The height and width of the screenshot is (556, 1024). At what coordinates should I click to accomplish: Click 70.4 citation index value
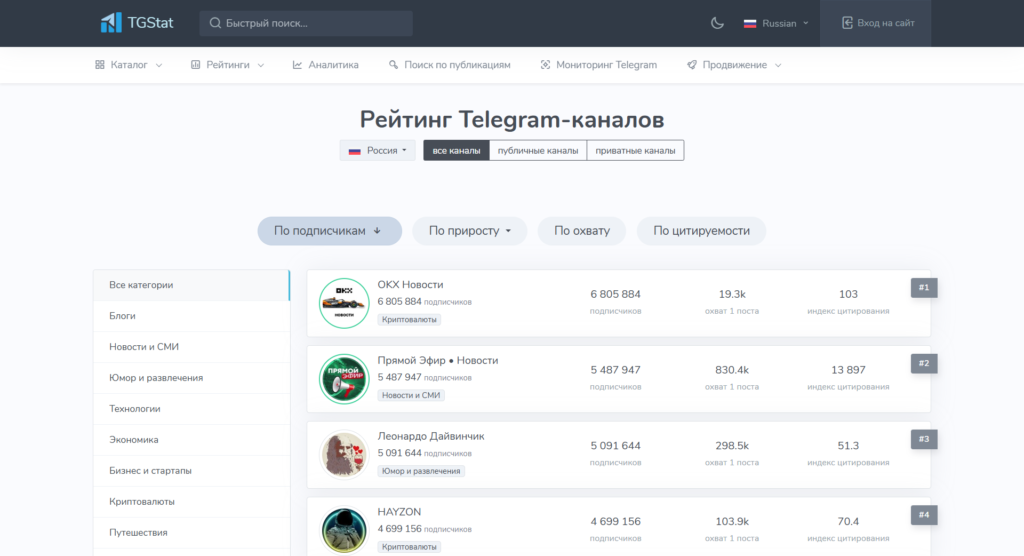pyautogui.click(x=848, y=521)
